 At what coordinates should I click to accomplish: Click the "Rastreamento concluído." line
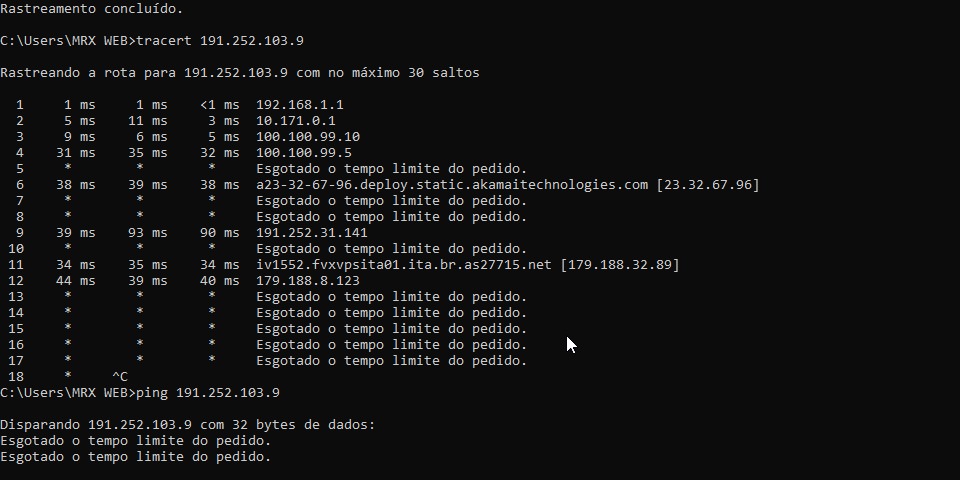pos(92,9)
